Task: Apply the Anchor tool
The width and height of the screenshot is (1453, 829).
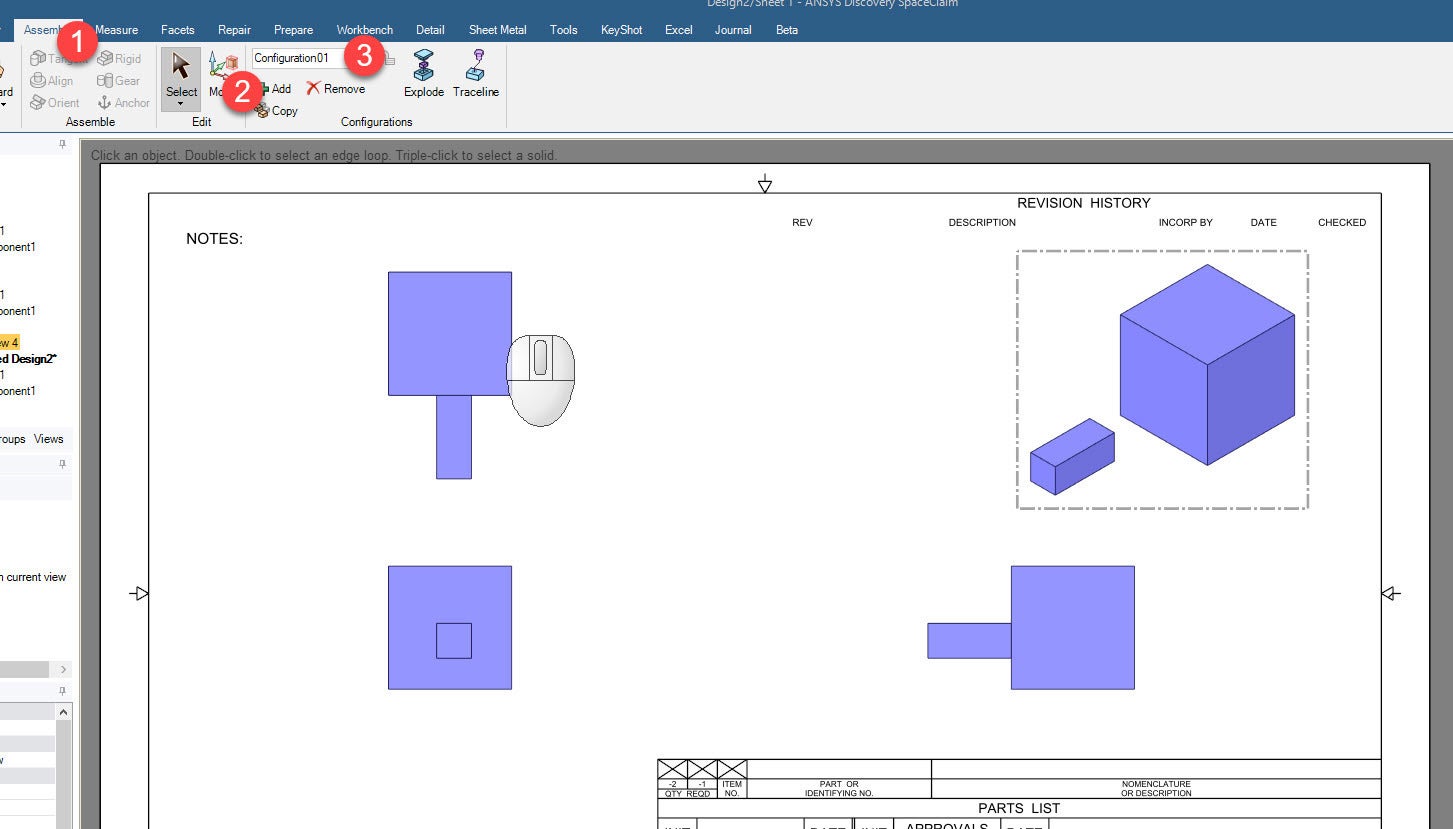Action: [x=123, y=103]
